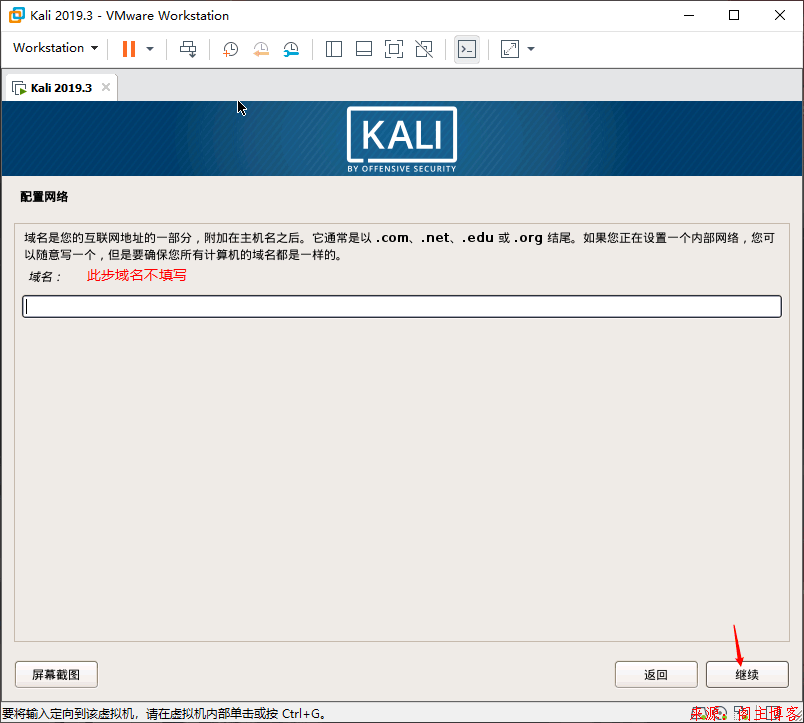Viewport: 804px width, 723px height.
Task: Open the snapshot manager
Action: (x=291, y=49)
